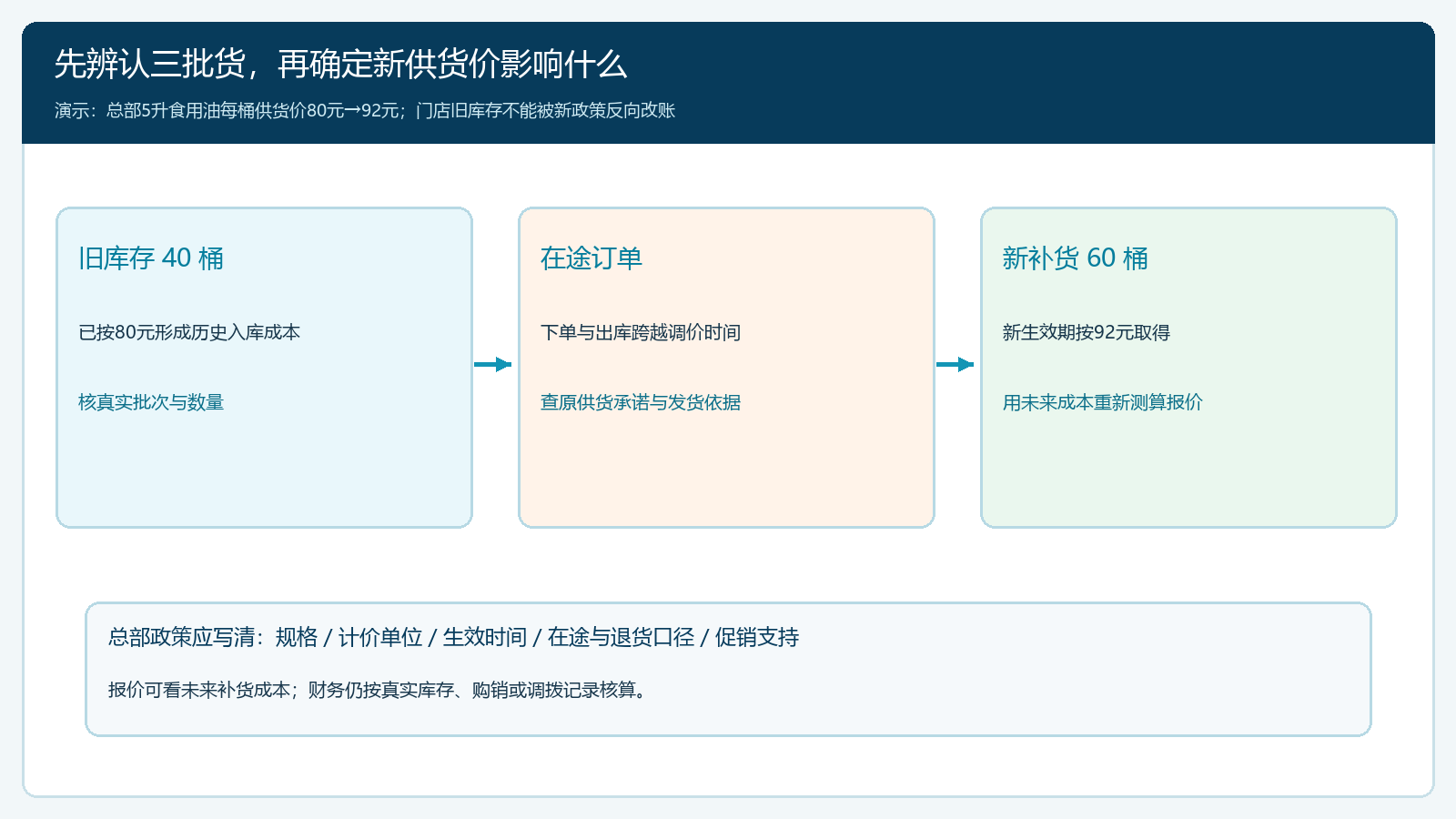The image size is (1456, 819).
Task: Click the text "用未来成本重新测算报价"
Action: pyautogui.click(x=1103, y=402)
